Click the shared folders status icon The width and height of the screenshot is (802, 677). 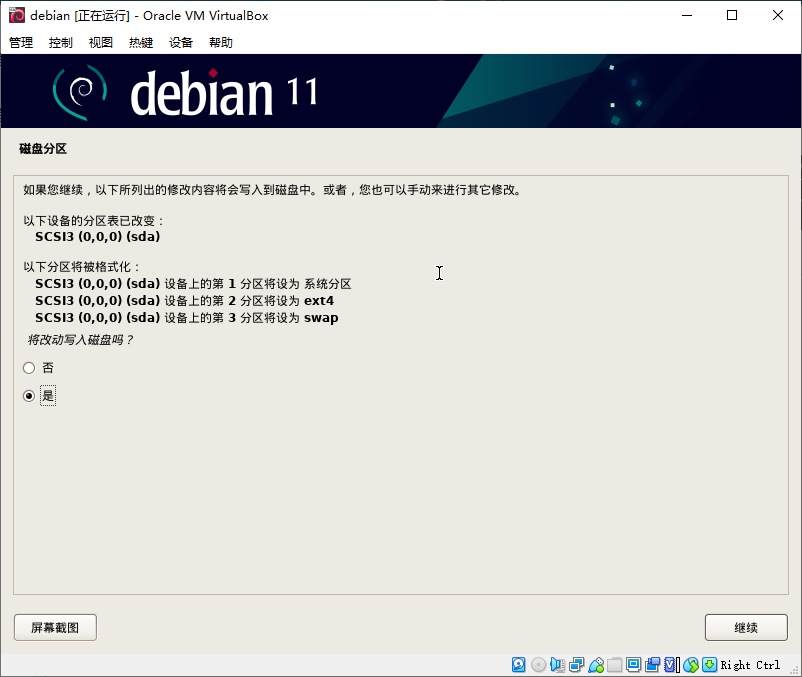tap(614, 664)
